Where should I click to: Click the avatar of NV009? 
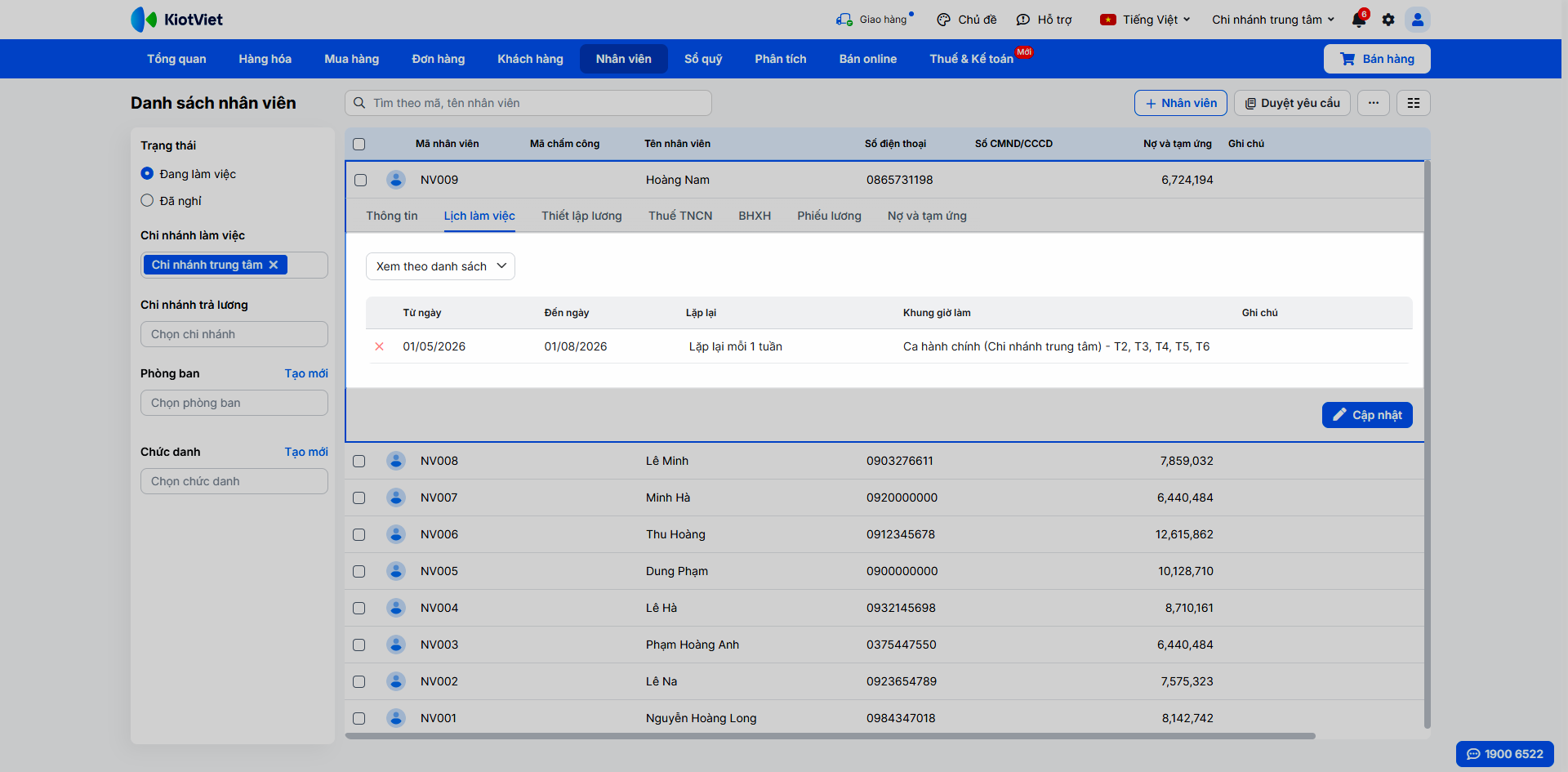[396, 180]
